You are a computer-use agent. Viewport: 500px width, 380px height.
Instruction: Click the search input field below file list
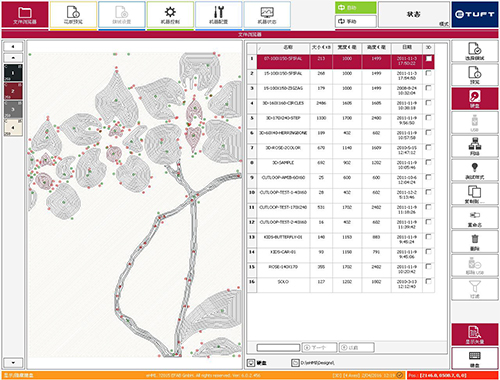[x=278, y=348]
